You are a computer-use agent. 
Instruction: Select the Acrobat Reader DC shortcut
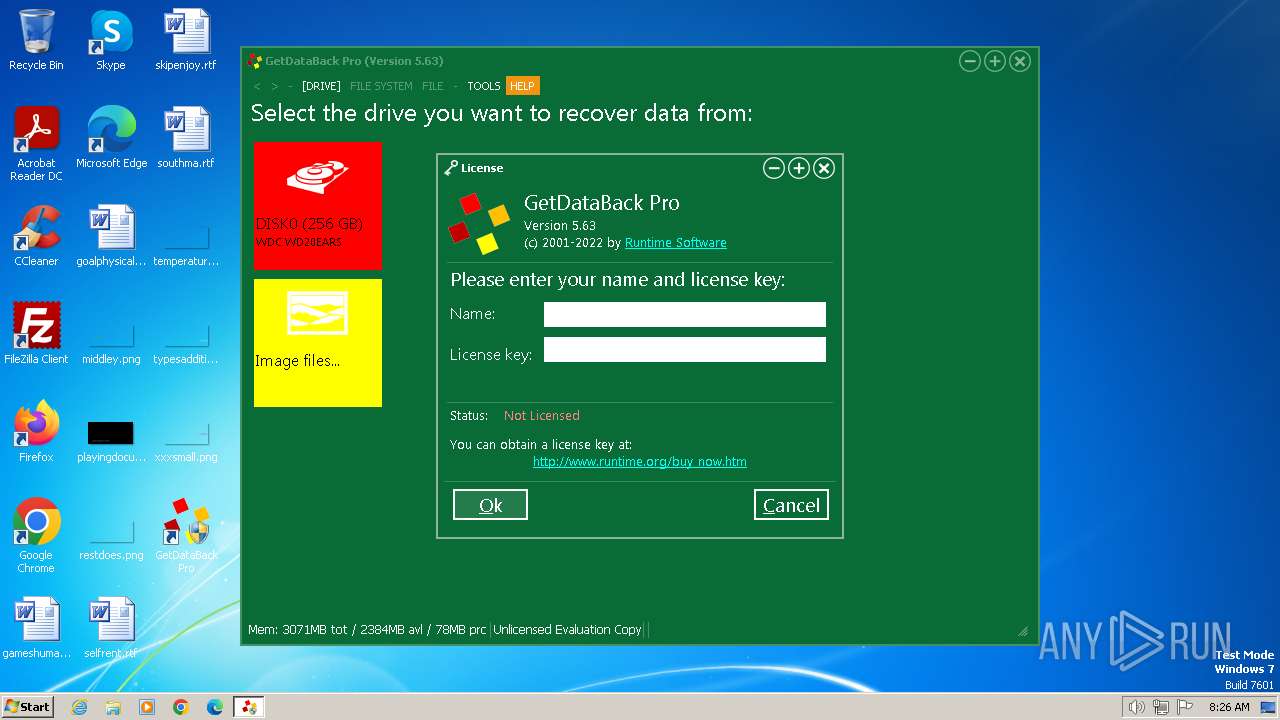pyautogui.click(x=36, y=145)
